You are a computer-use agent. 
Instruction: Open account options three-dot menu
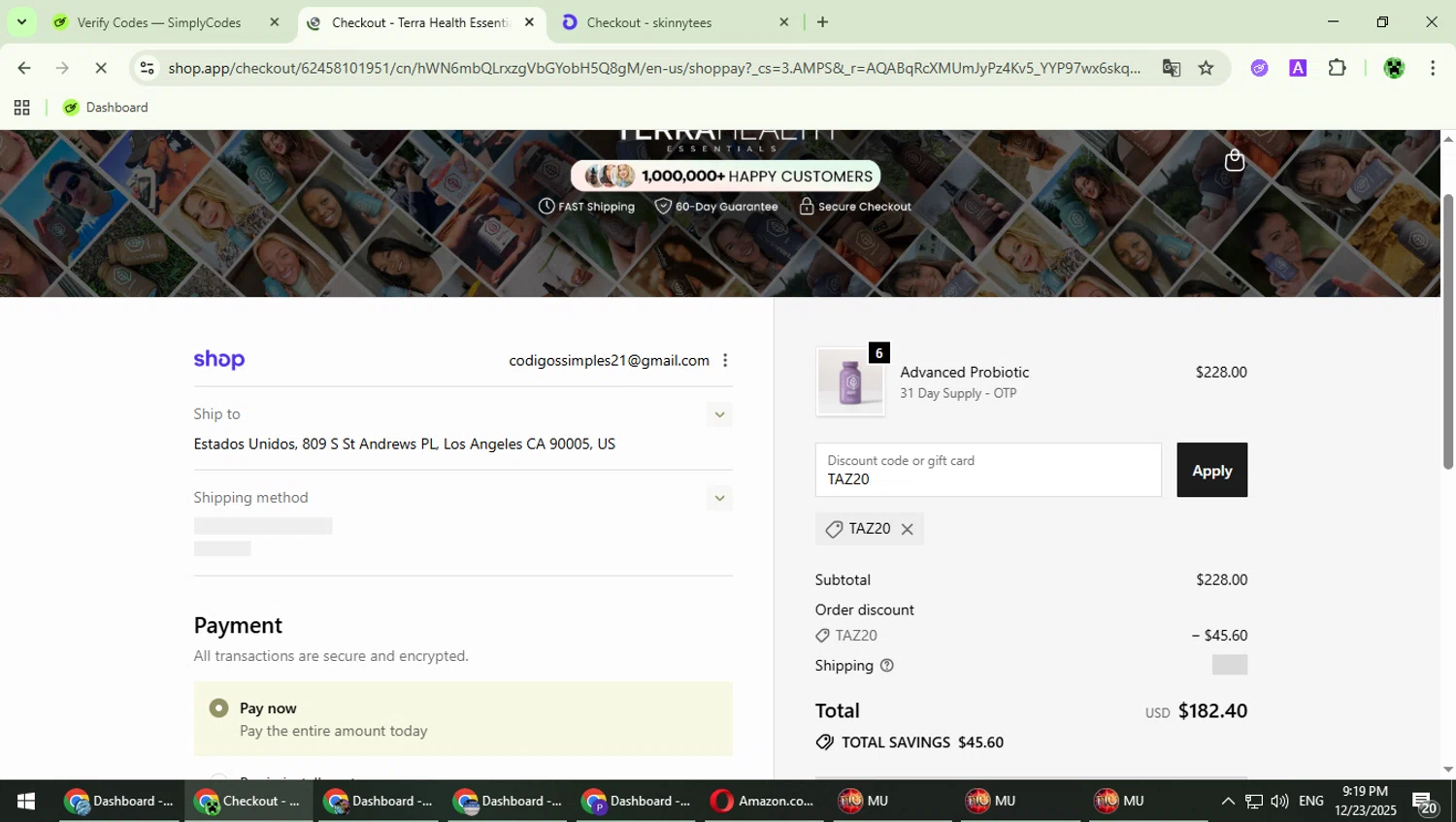725,360
